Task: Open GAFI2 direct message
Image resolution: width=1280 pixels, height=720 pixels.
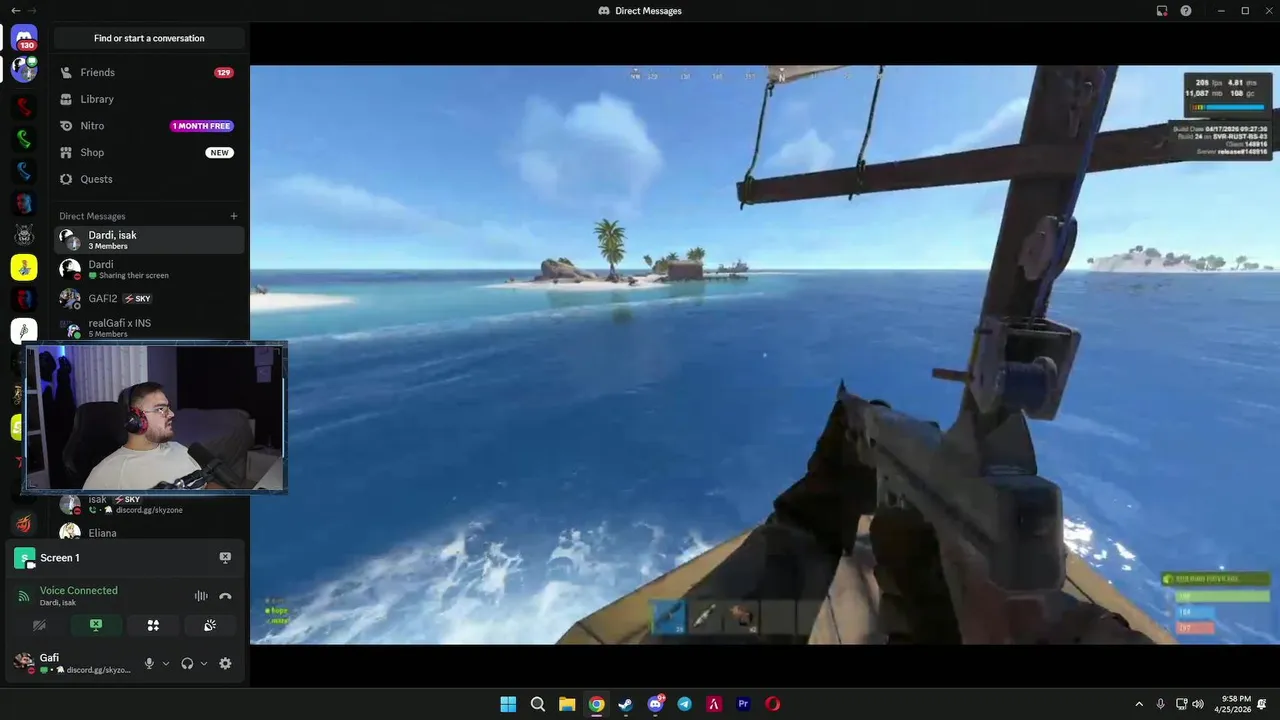Action: pyautogui.click(x=149, y=298)
